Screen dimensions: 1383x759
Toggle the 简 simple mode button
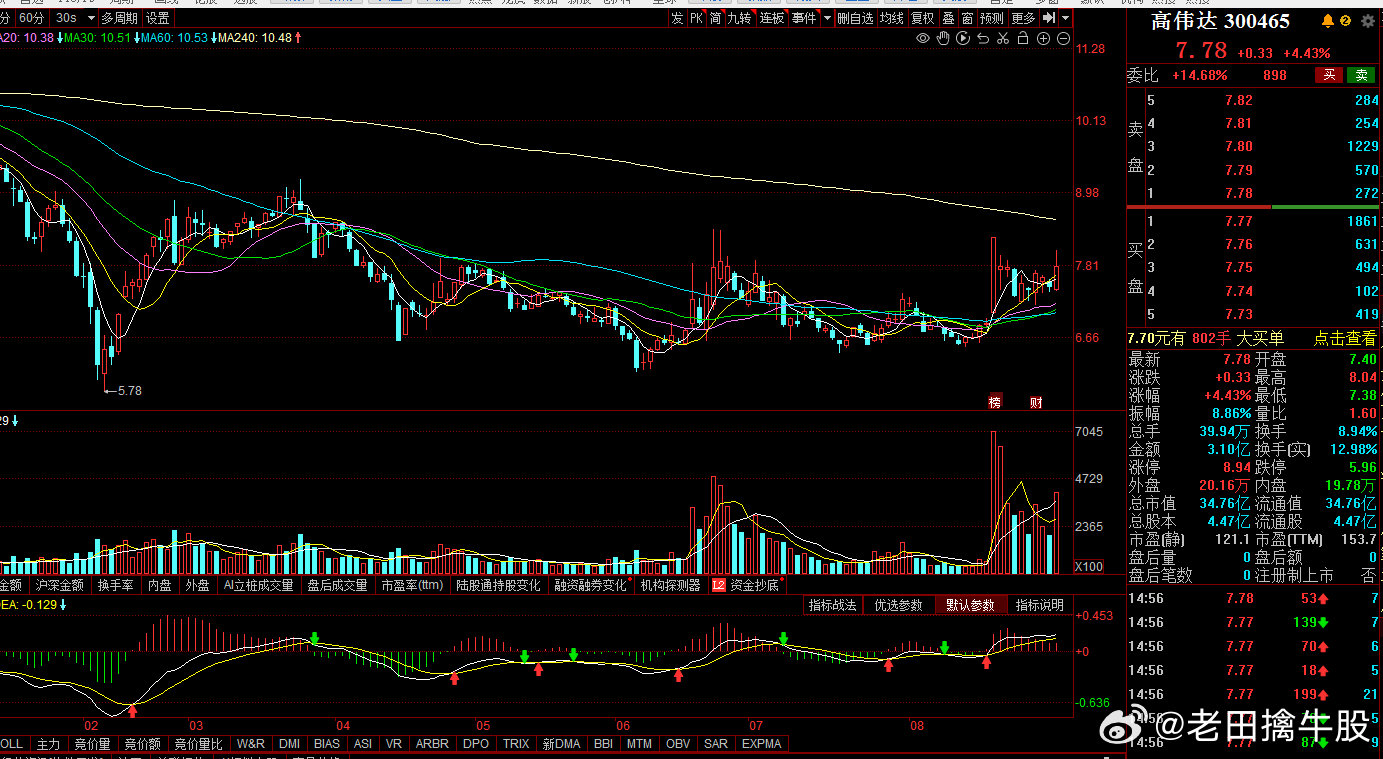click(715, 18)
